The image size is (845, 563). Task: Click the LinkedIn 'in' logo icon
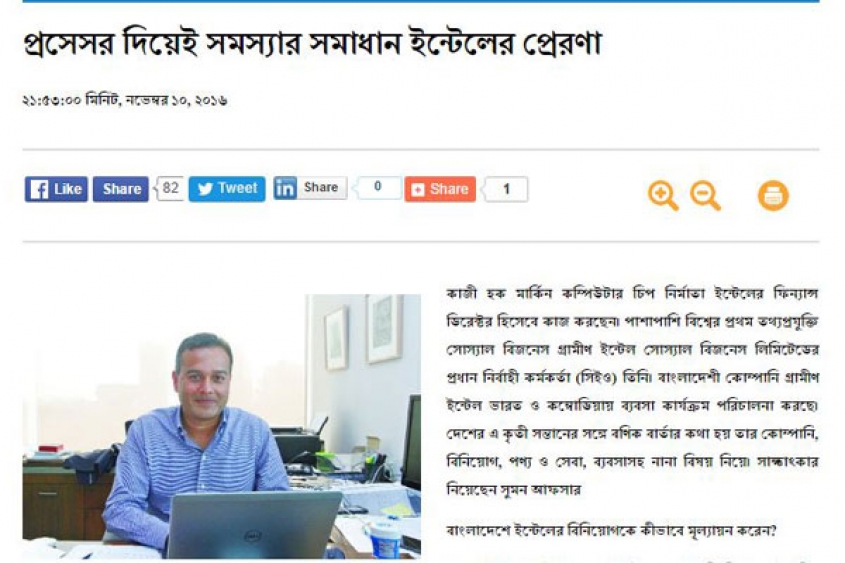tap(285, 188)
